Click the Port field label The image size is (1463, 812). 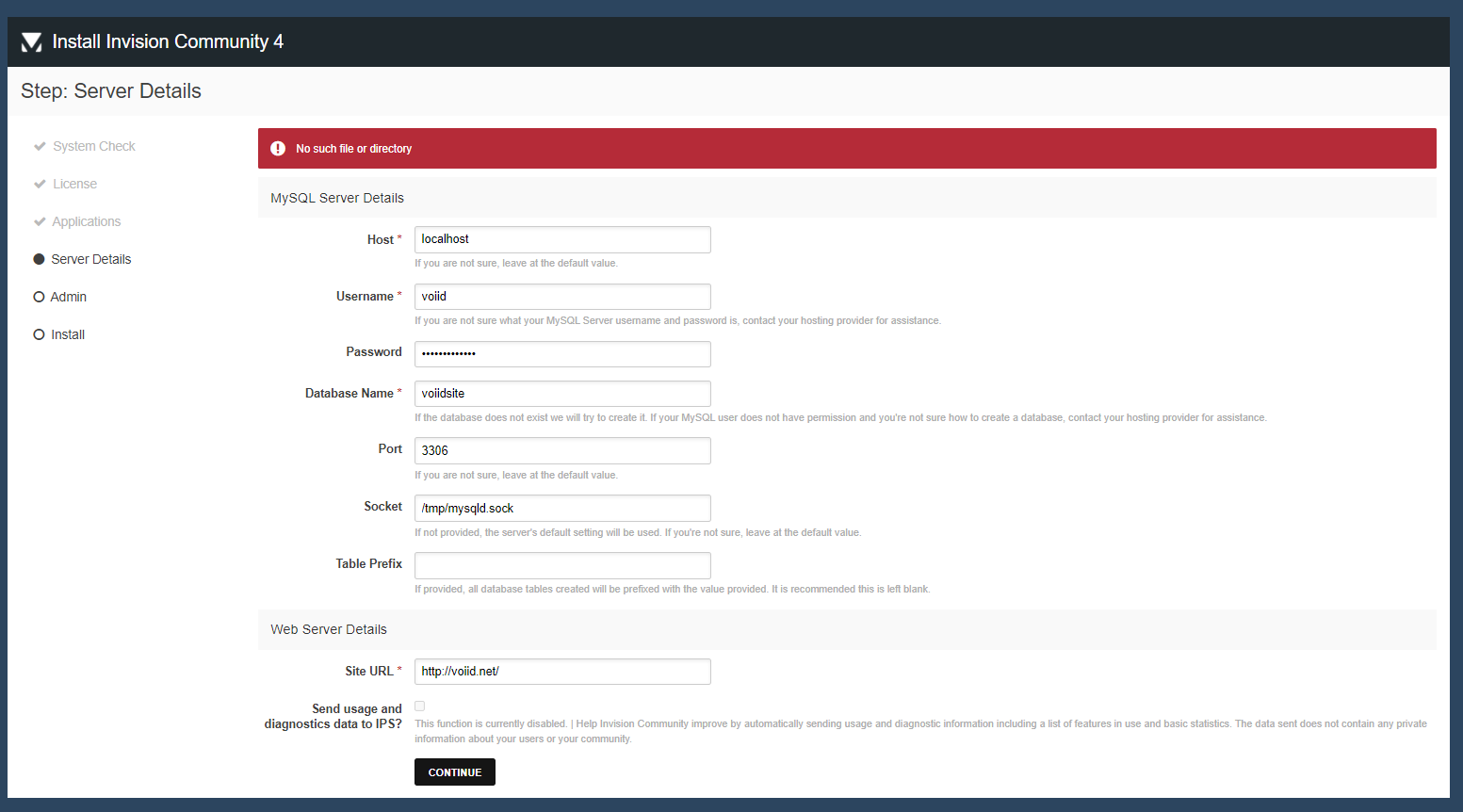click(x=390, y=448)
